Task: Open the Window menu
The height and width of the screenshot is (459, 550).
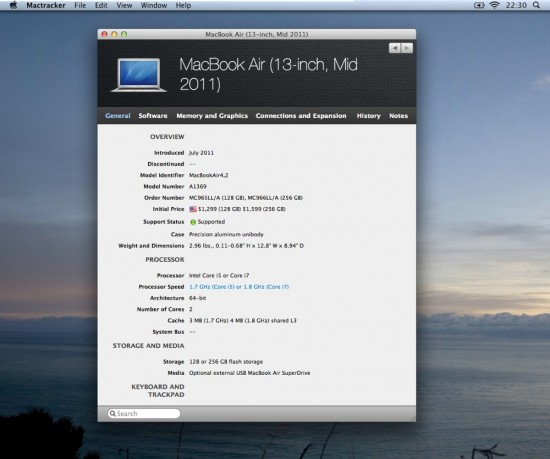Action: pyautogui.click(x=154, y=5)
